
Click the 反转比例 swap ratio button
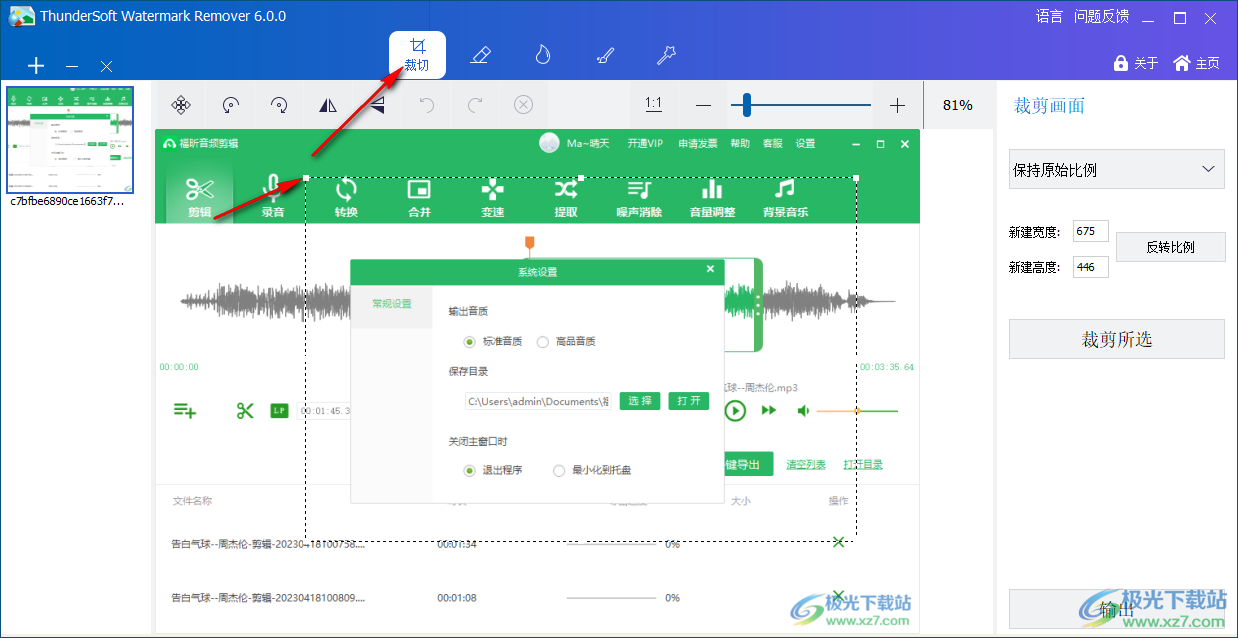pyautogui.click(x=1170, y=247)
